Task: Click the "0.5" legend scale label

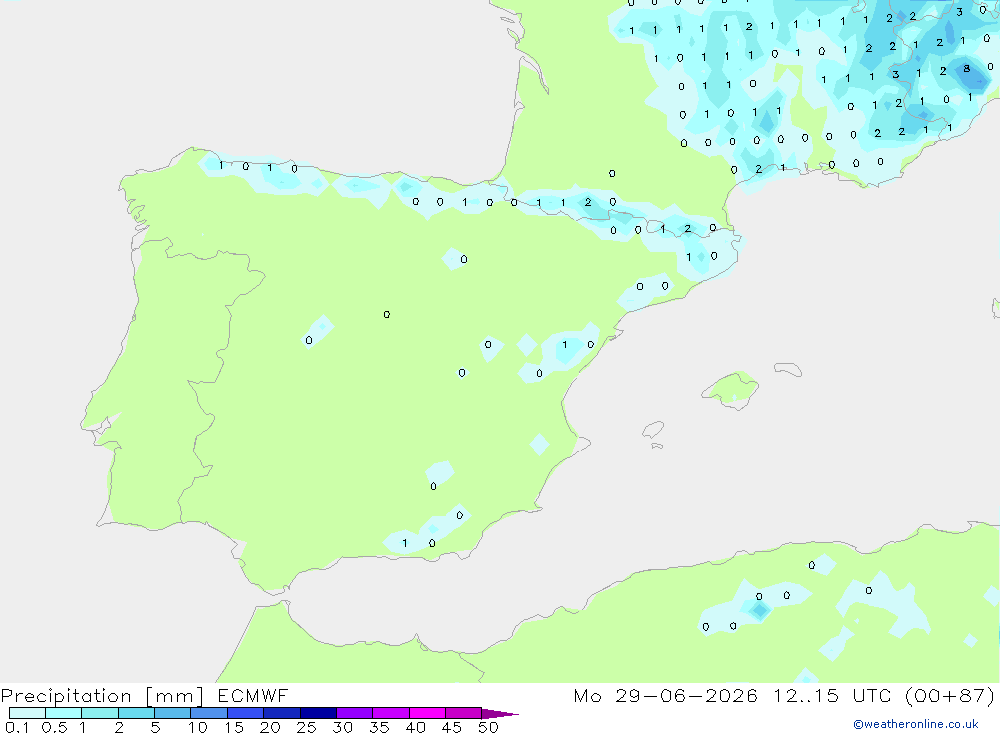Action: tap(54, 727)
